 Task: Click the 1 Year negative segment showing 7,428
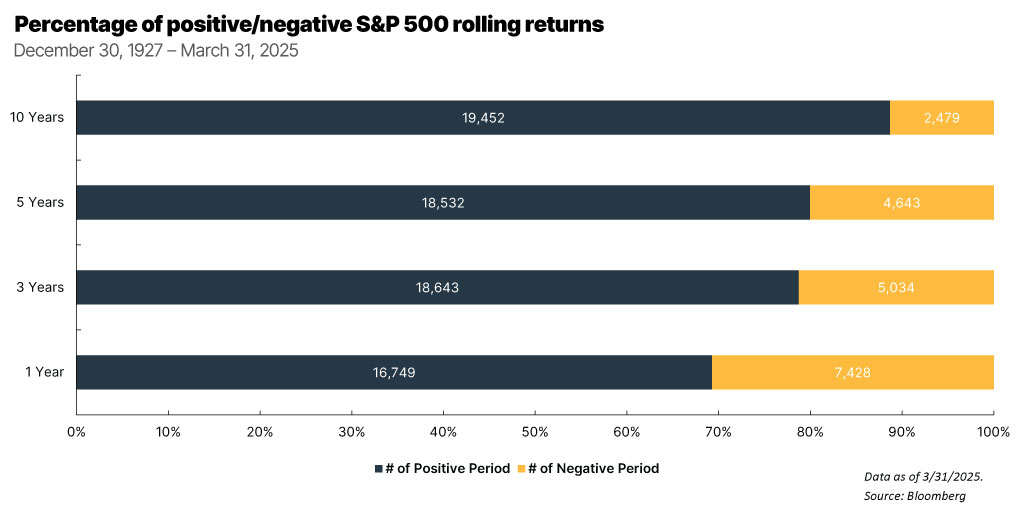tap(852, 372)
